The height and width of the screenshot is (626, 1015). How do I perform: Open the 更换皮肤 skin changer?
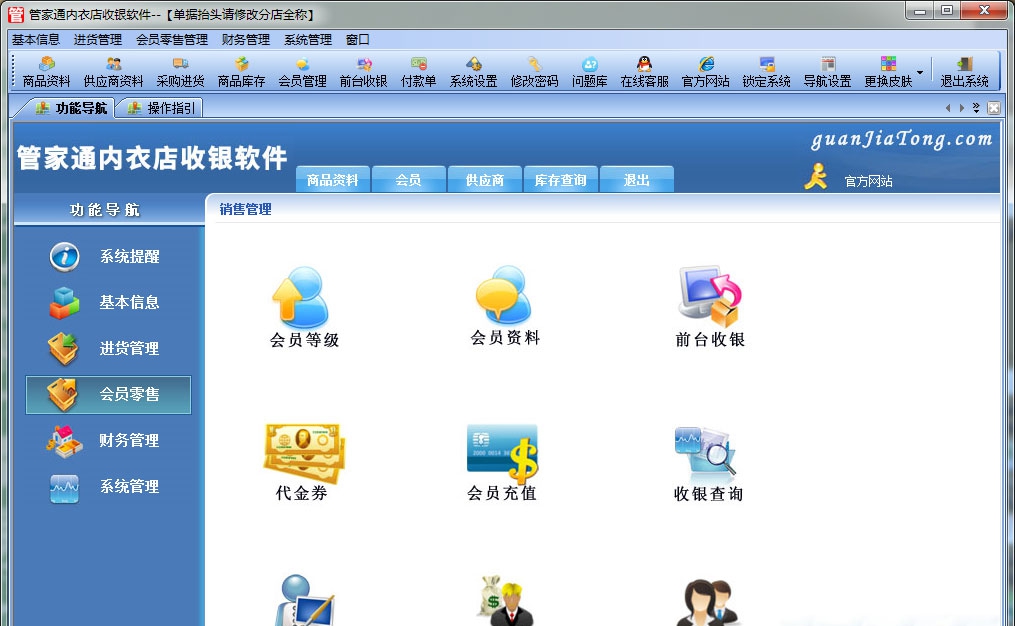tap(889, 71)
